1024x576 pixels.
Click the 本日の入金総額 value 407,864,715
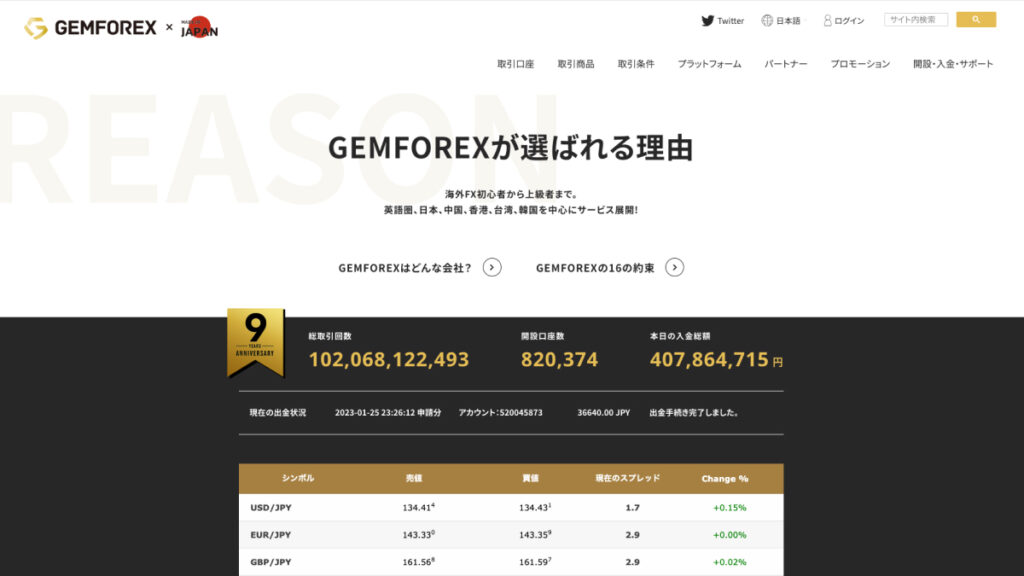coord(709,359)
